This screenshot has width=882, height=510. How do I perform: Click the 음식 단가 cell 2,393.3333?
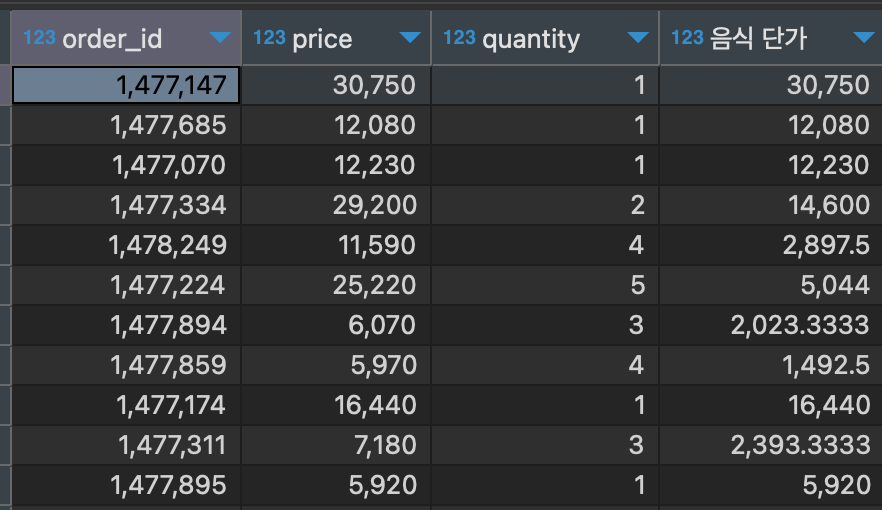[771, 444]
